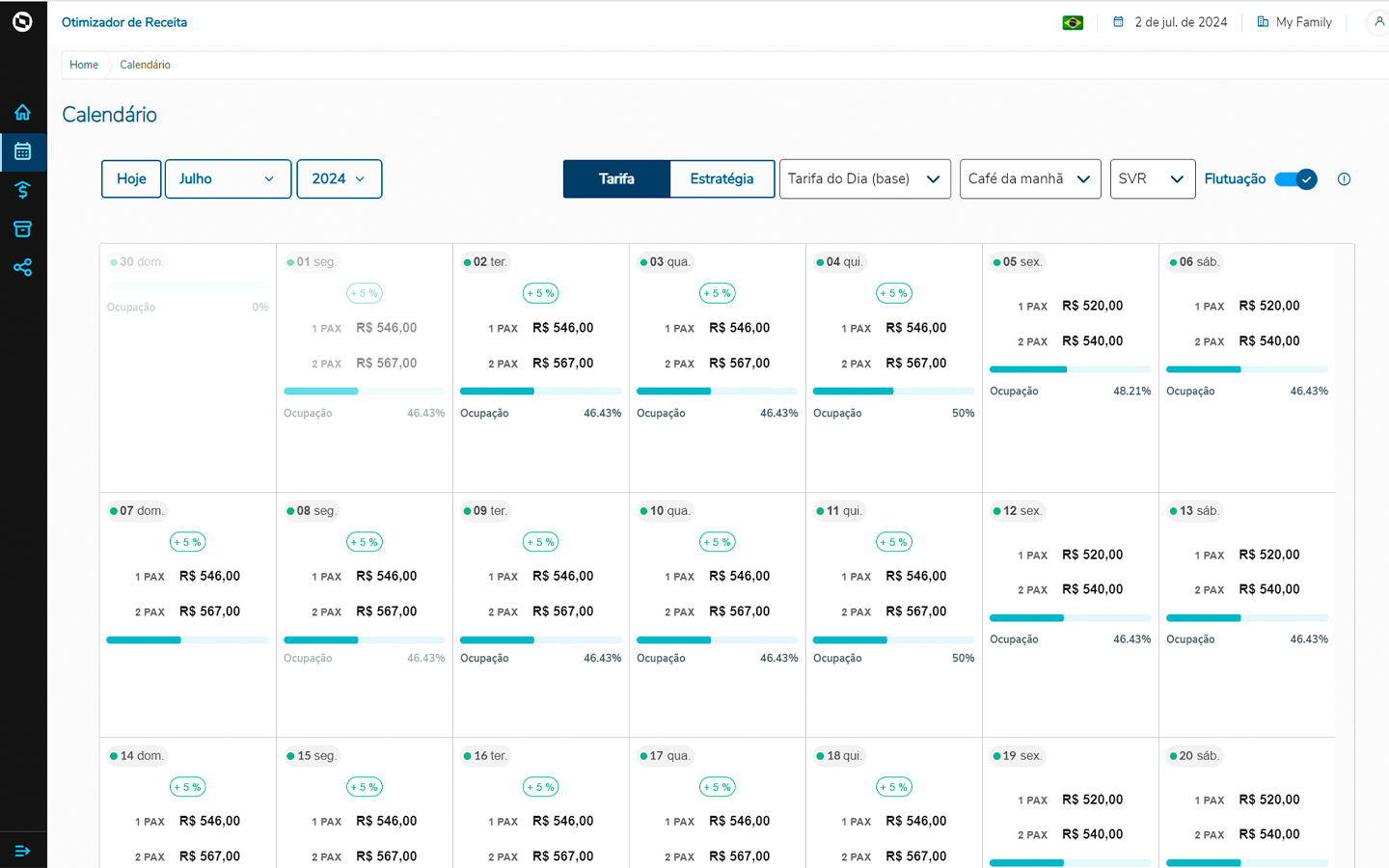Click the Calendário breadcrumb item
This screenshot has width=1389, height=868.
pos(145,65)
